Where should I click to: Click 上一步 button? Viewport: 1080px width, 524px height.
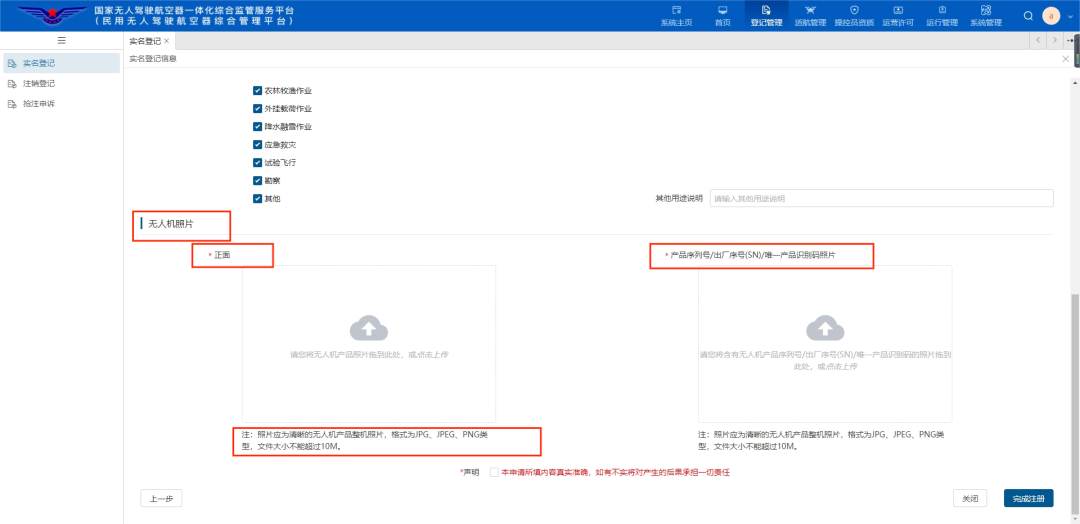161,499
